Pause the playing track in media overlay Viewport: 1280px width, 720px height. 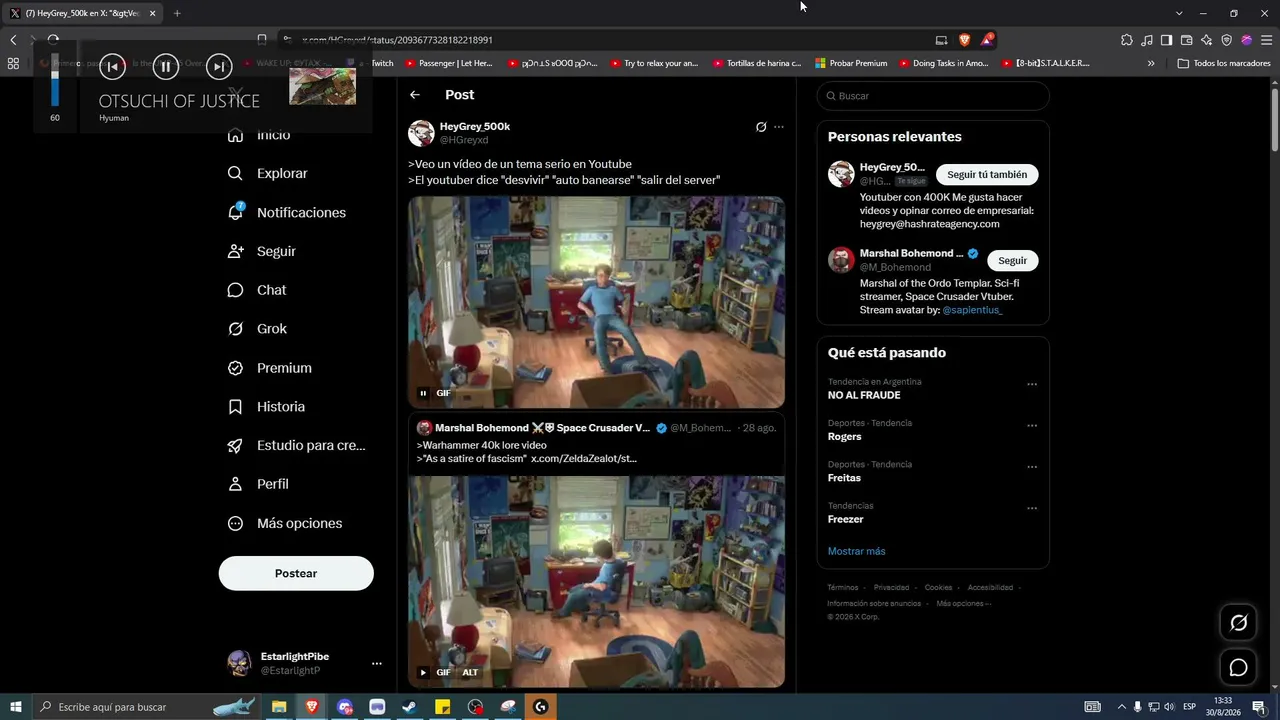pyautogui.click(x=165, y=67)
